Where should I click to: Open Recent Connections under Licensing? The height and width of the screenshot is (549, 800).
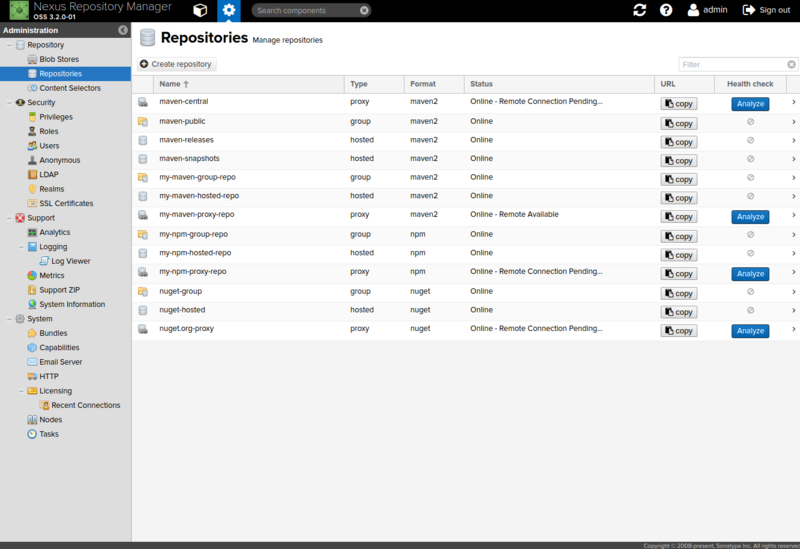coord(86,405)
